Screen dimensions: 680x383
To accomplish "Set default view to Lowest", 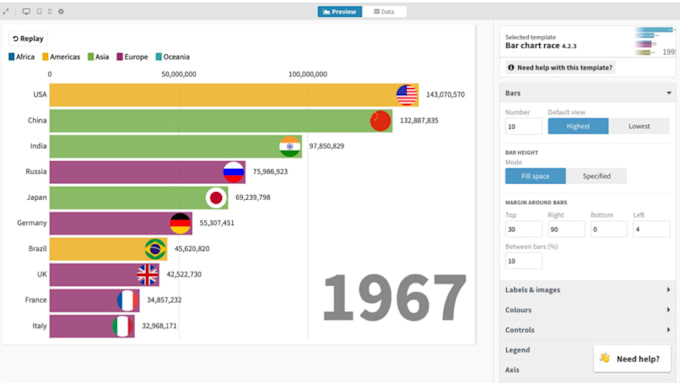I will (639, 126).
